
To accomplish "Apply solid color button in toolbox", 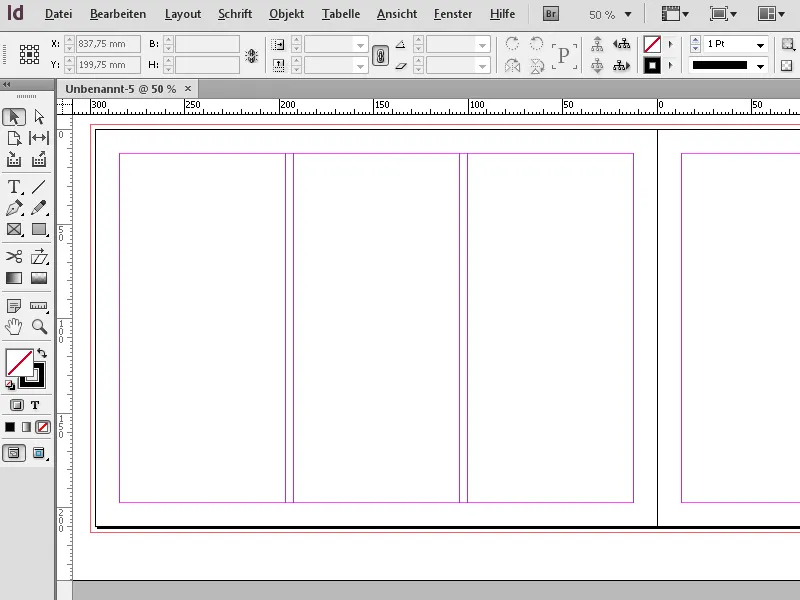I will coord(10,427).
